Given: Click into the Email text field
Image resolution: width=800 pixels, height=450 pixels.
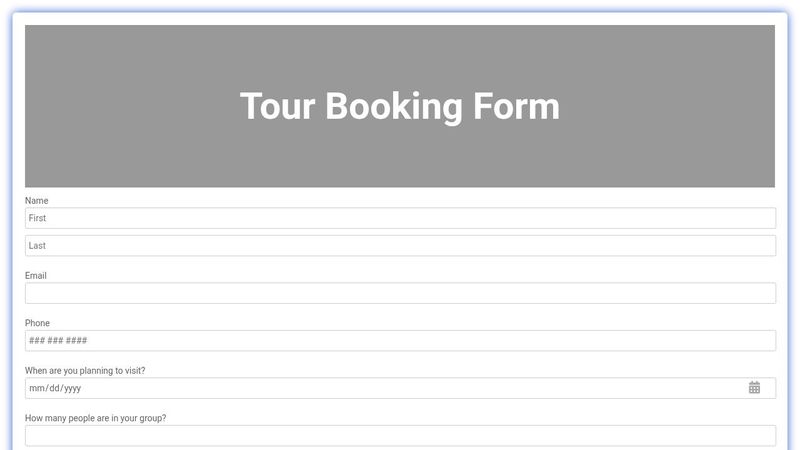Looking at the screenshot, I should [x=400, y=293].
